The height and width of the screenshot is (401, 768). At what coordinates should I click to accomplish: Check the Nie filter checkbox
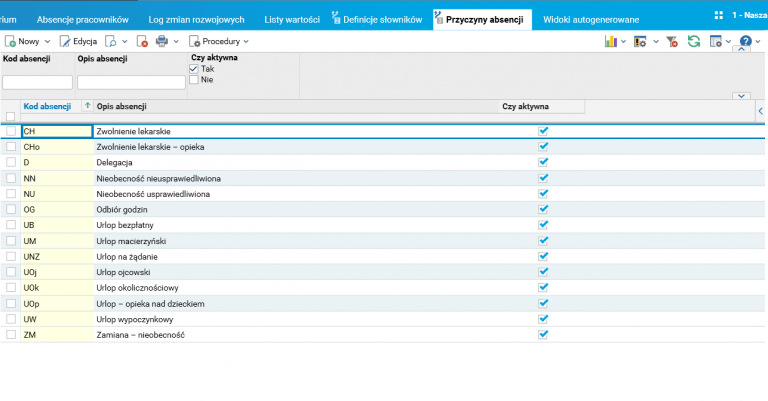194,80
